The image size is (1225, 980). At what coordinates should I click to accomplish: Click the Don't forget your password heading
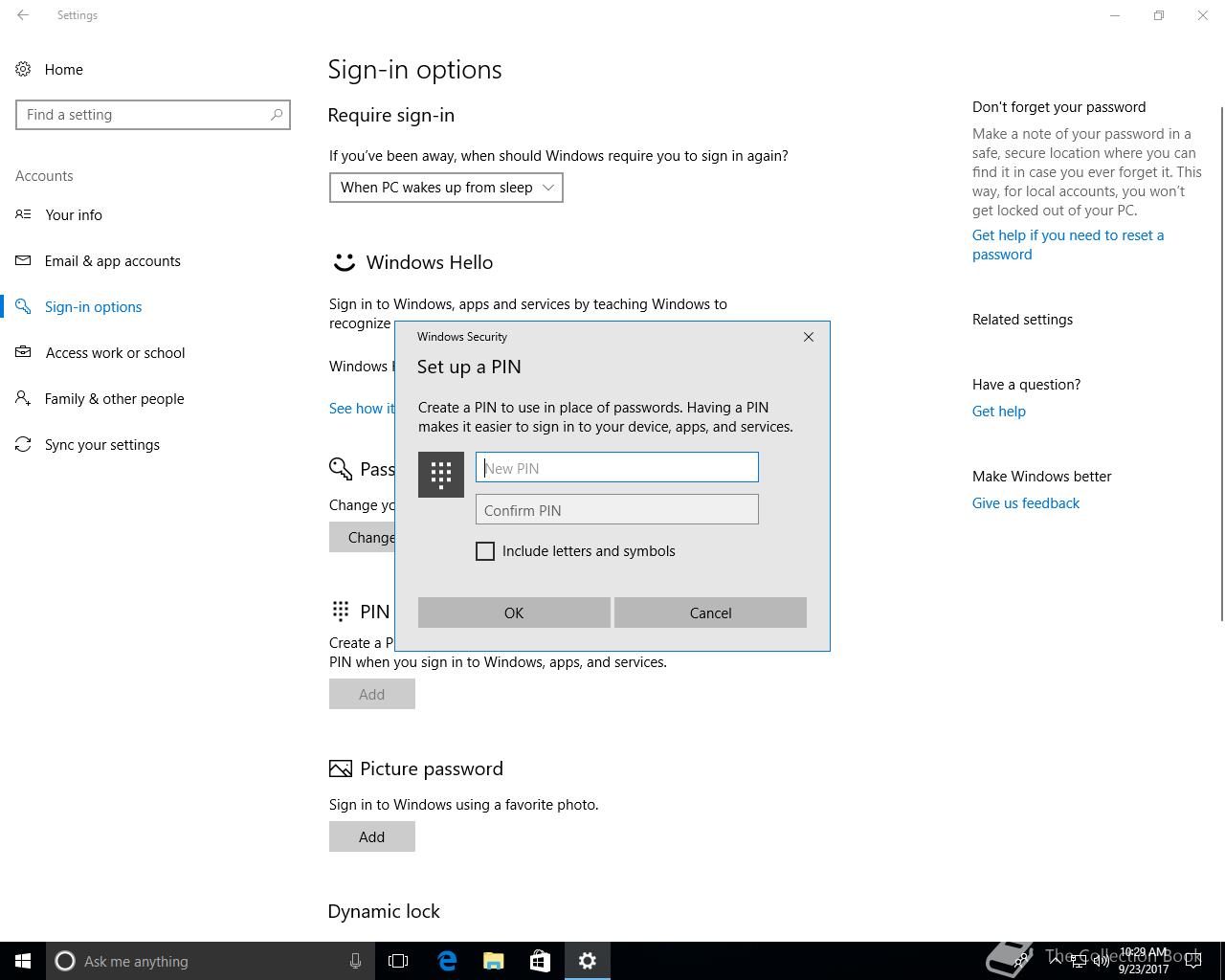(1059, 107)
